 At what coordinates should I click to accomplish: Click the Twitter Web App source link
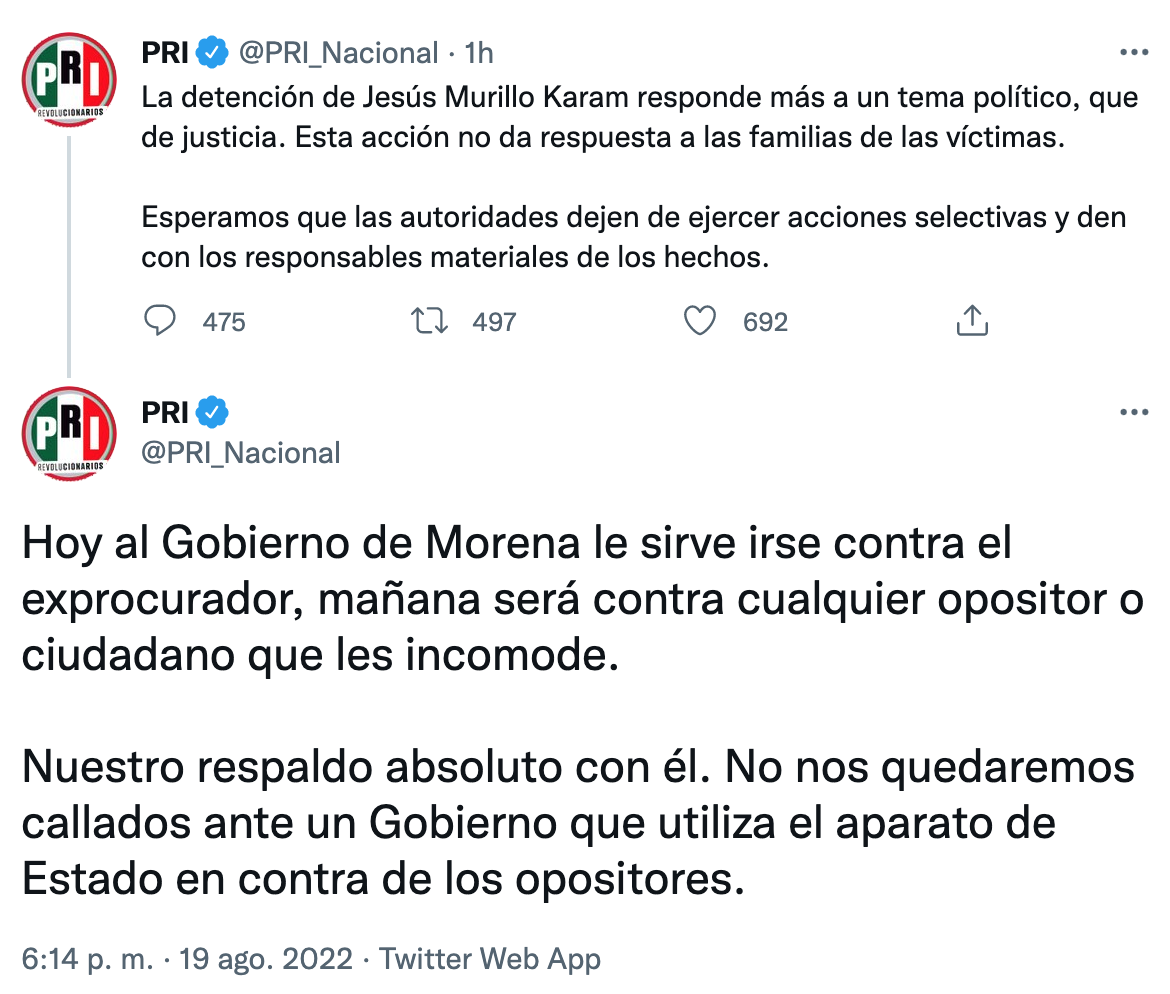tap(490, 960)
